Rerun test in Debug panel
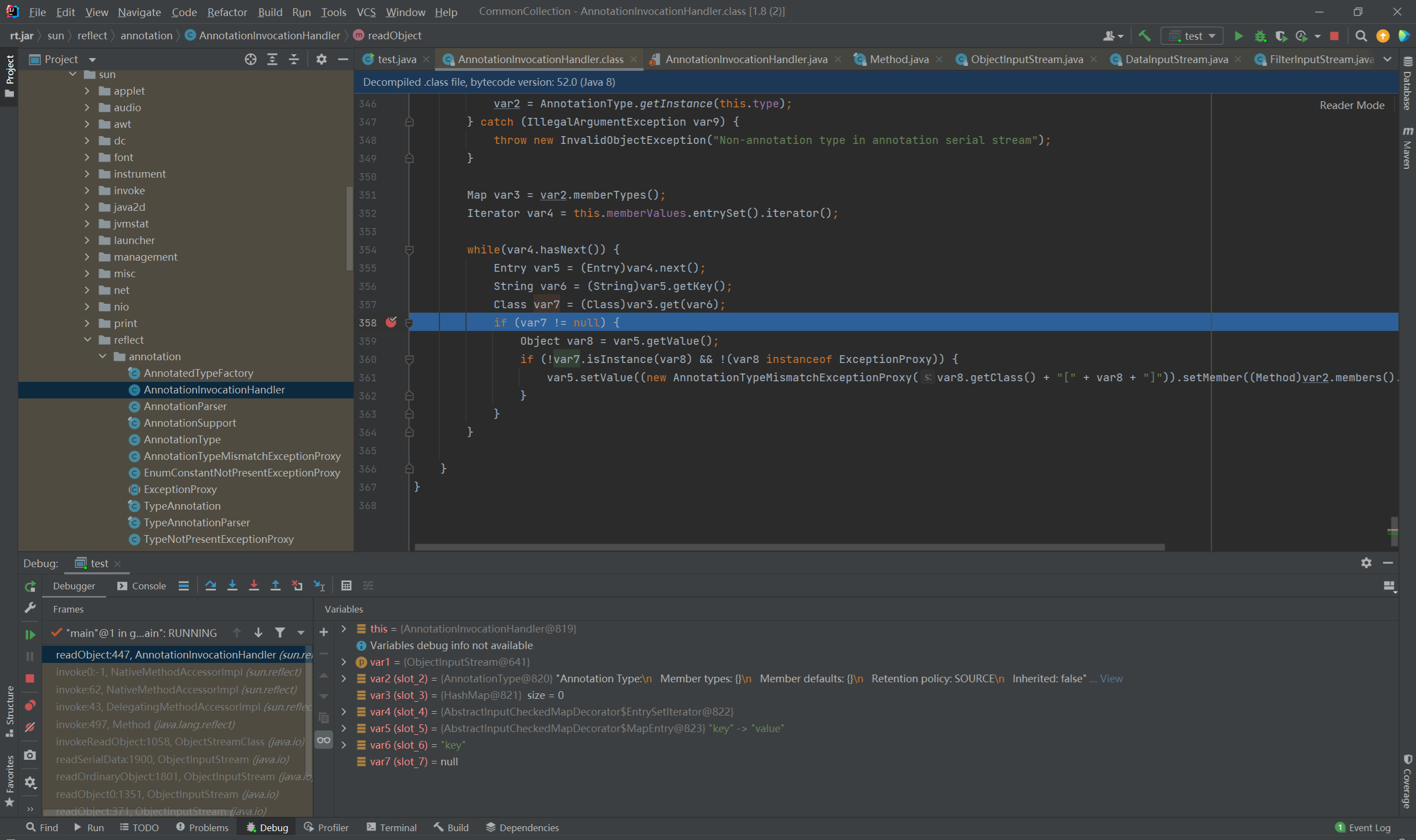The width and height of the screenshot is (1416, 840). (x=30, y=587)
